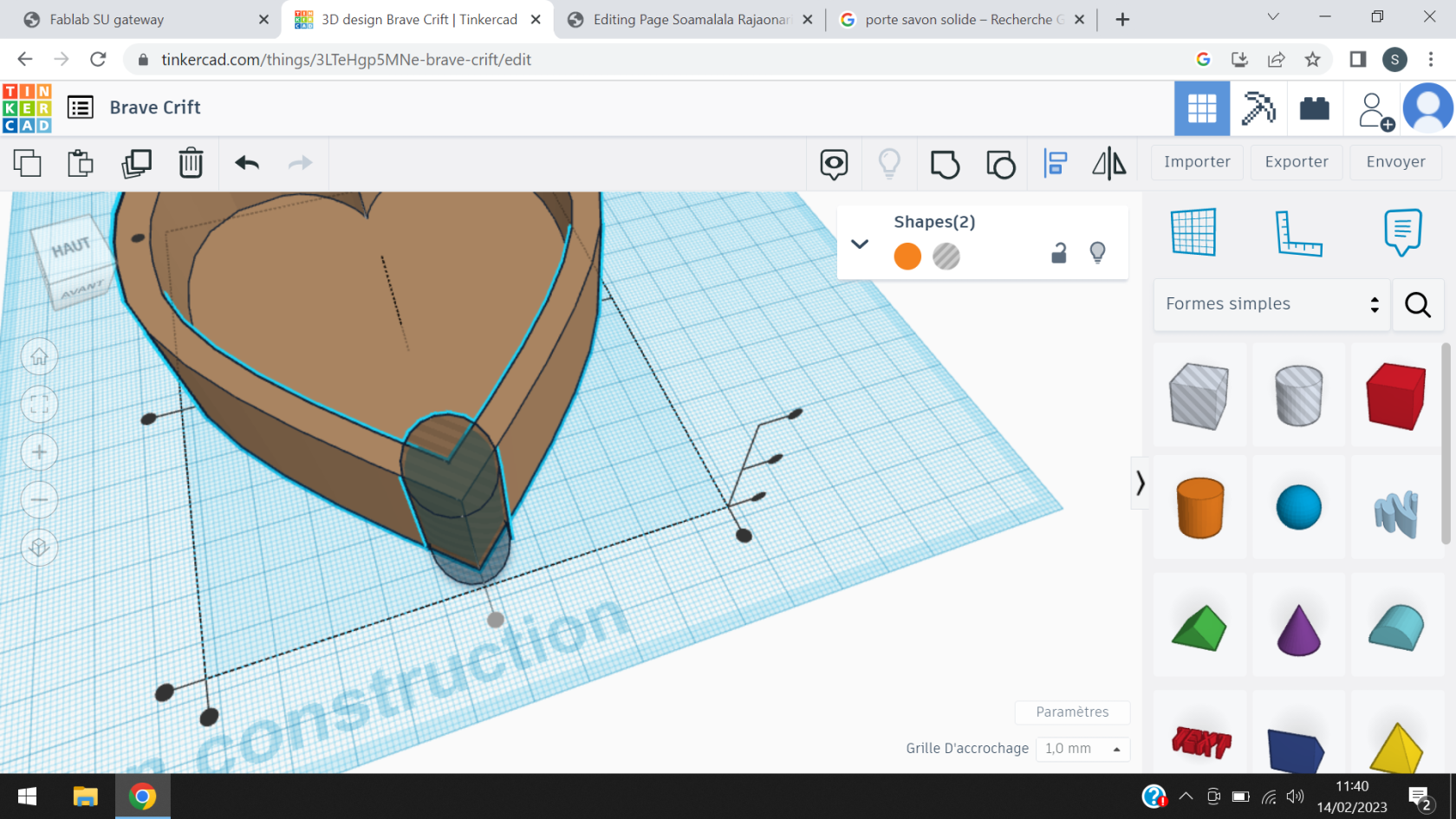Ungroup the selected shapes

point(1000,164)
